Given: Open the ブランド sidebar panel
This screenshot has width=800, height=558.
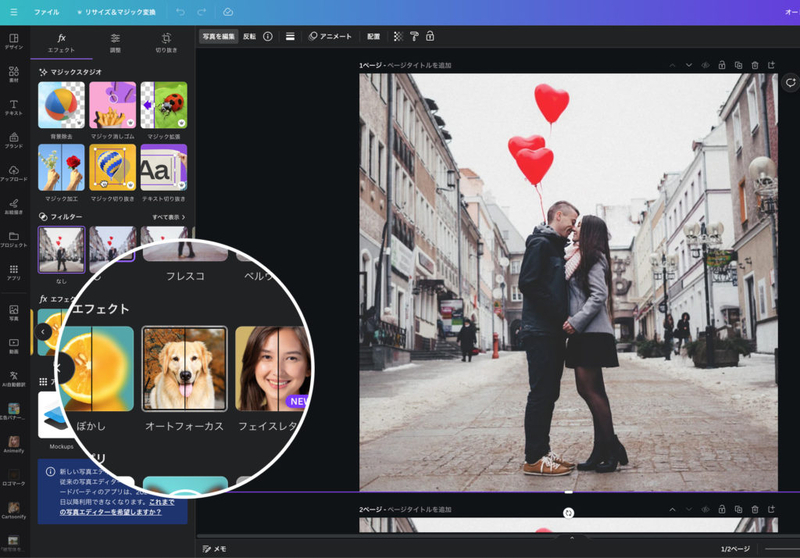Looking at the screenshot, I should click(x=14, y=140).
